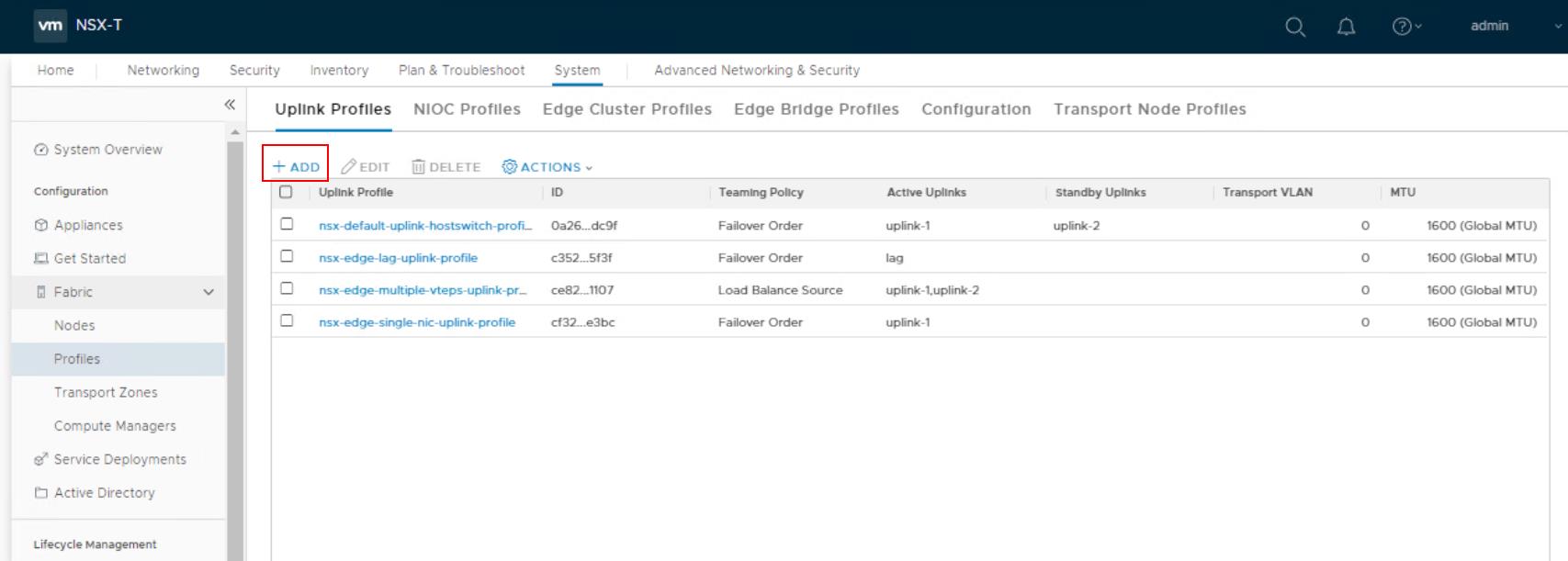Click the DELETE trash button
The height and width of the screenshot is (561, 1568).
tap(446, 167)
